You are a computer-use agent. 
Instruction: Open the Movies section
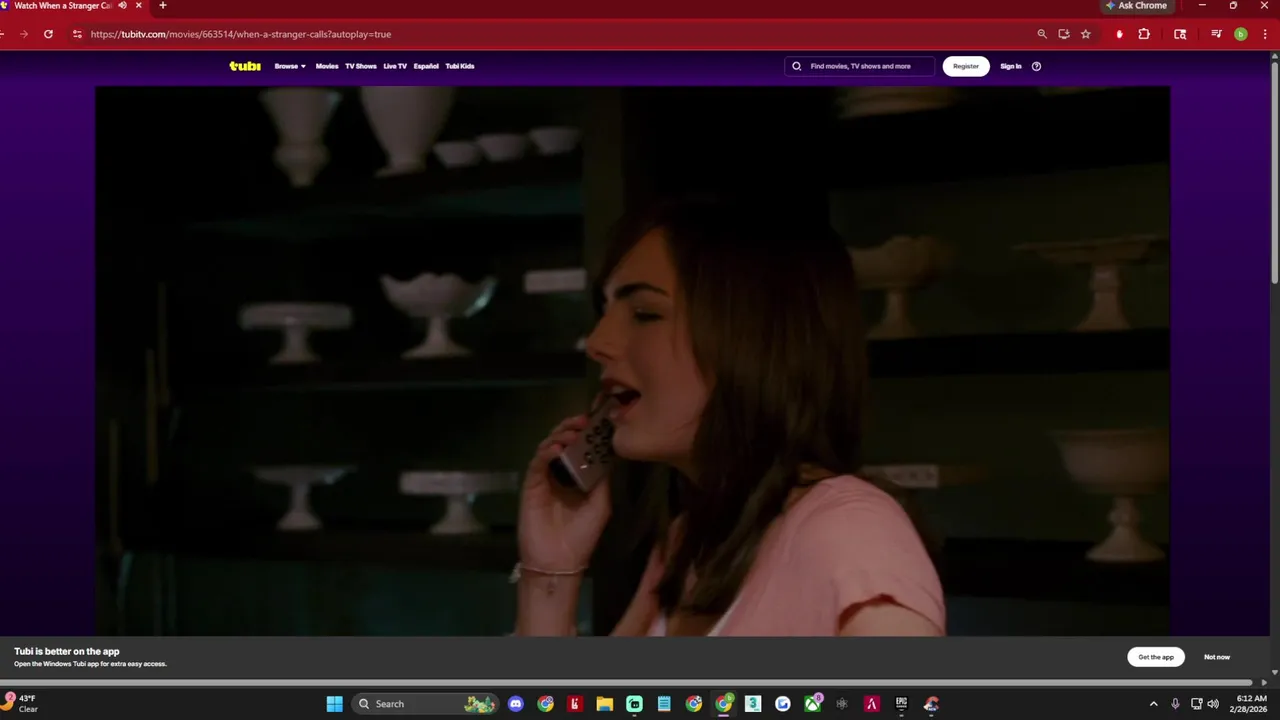[x=327, y=66]
